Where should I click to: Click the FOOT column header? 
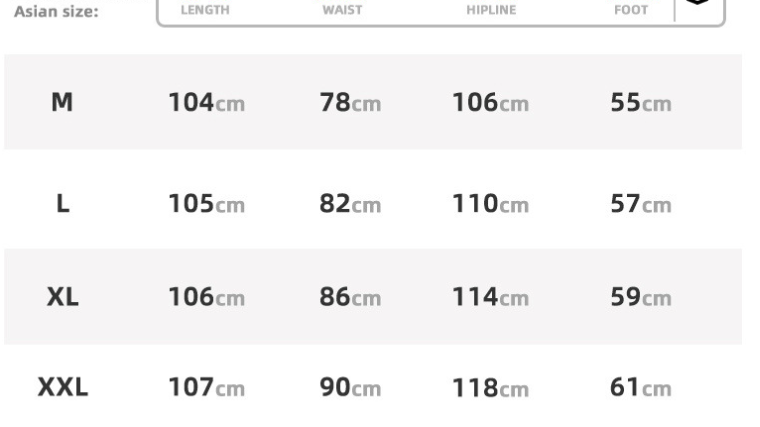coord(631,10)
